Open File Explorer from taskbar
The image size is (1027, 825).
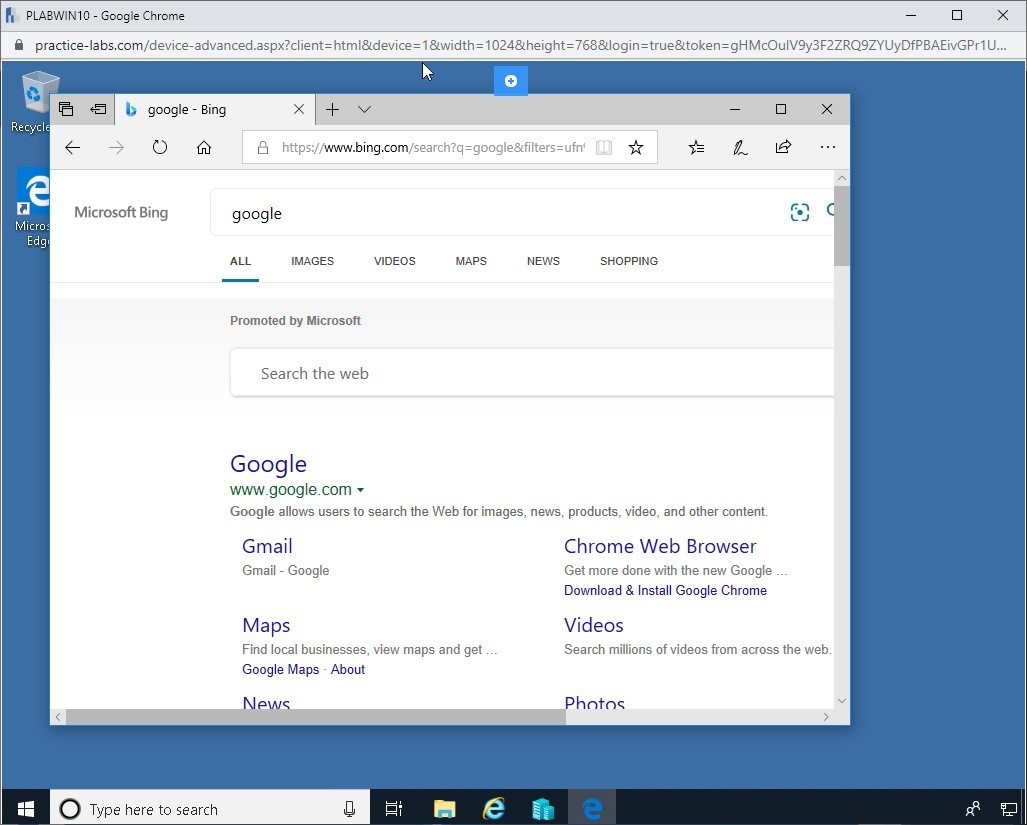click(445, 809)
